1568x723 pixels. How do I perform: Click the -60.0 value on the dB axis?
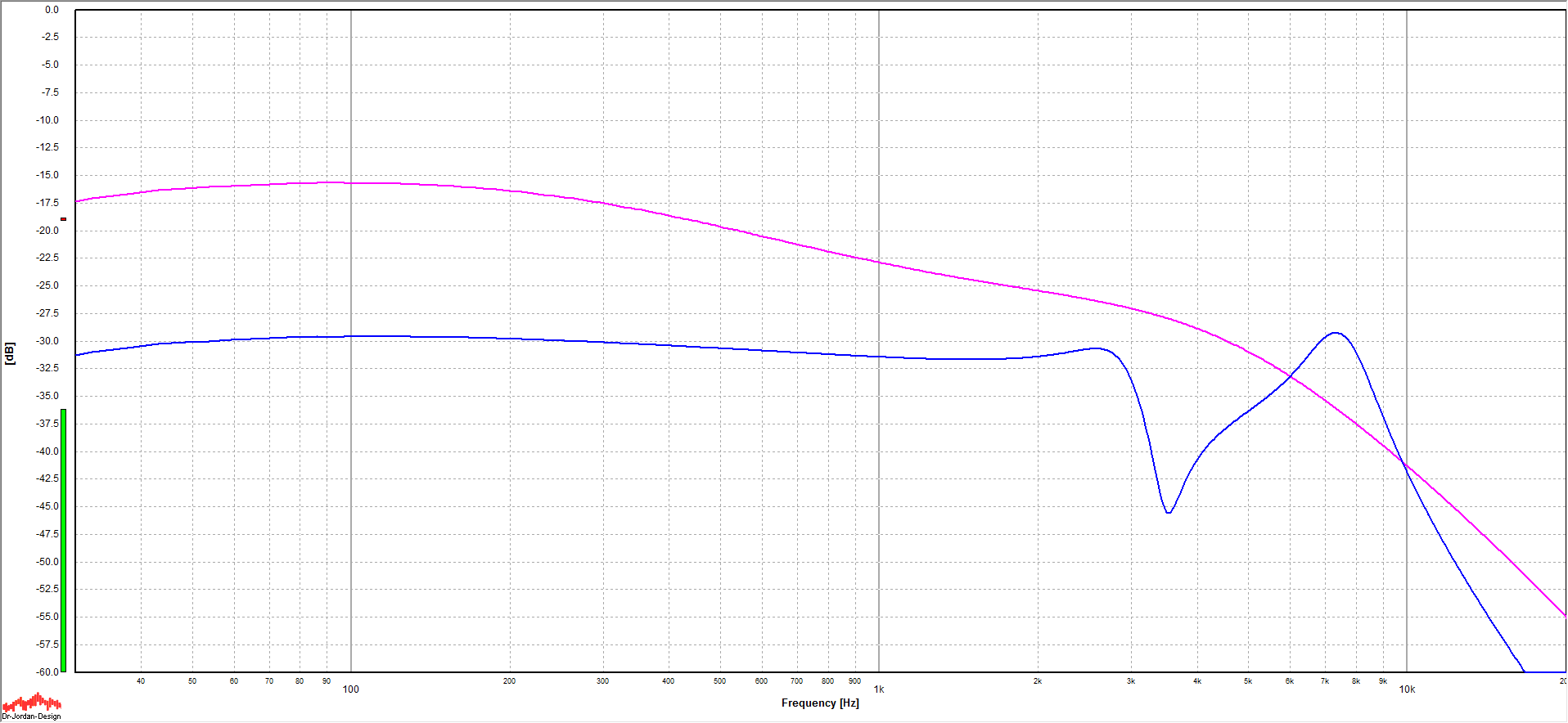pos(48,672)
